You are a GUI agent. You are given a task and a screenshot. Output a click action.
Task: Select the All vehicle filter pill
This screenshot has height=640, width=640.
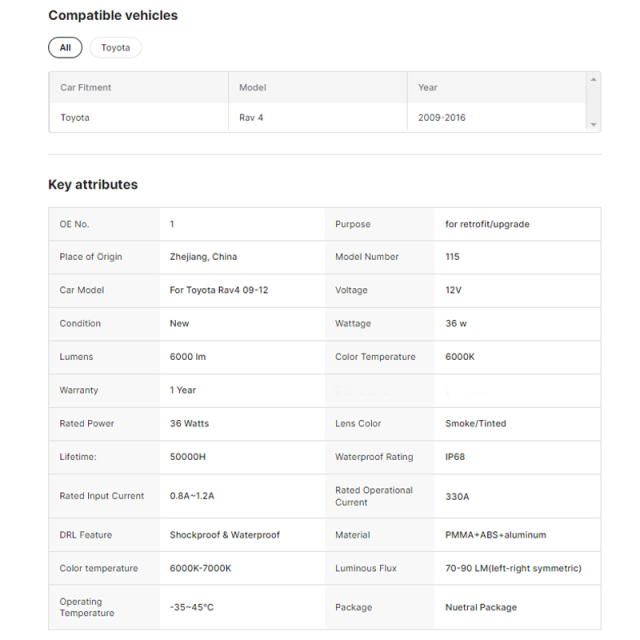65,47
